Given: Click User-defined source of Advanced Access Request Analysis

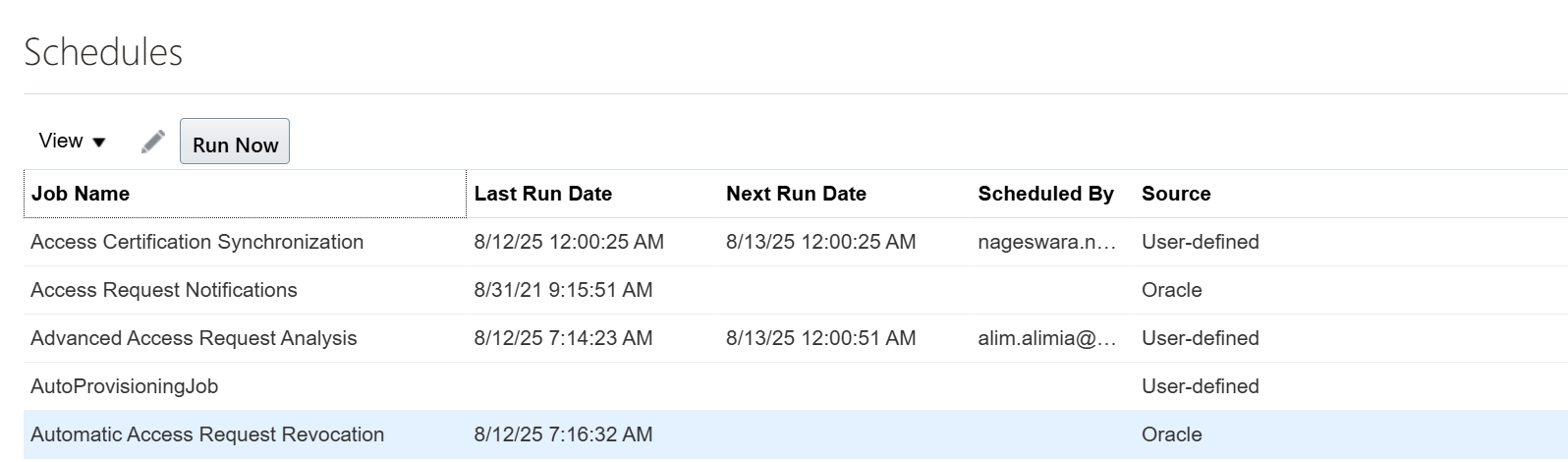Looking at the screenshot, I should [1201, 338].
